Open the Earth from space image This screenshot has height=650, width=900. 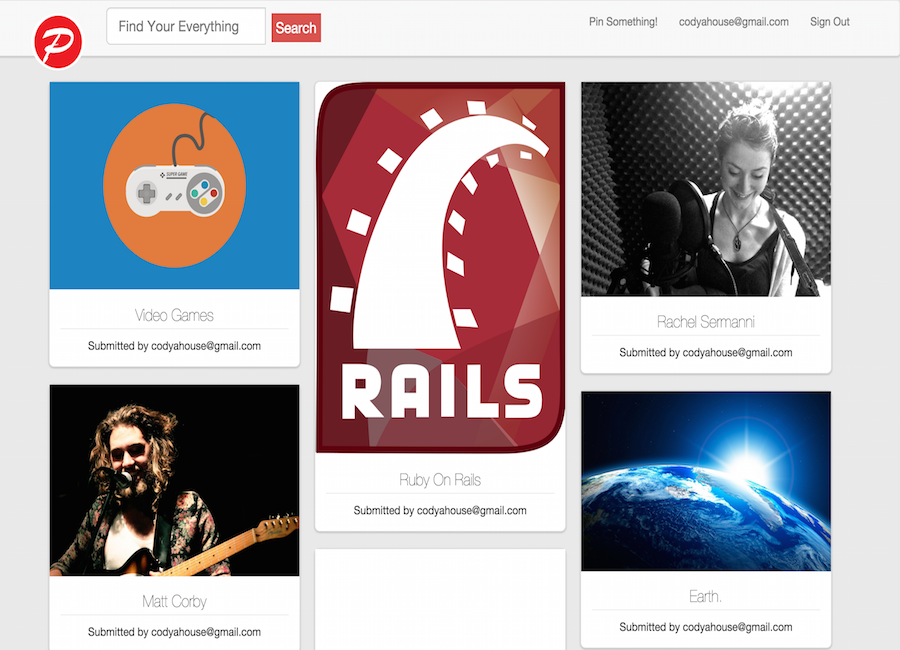[x=705, y=481]
